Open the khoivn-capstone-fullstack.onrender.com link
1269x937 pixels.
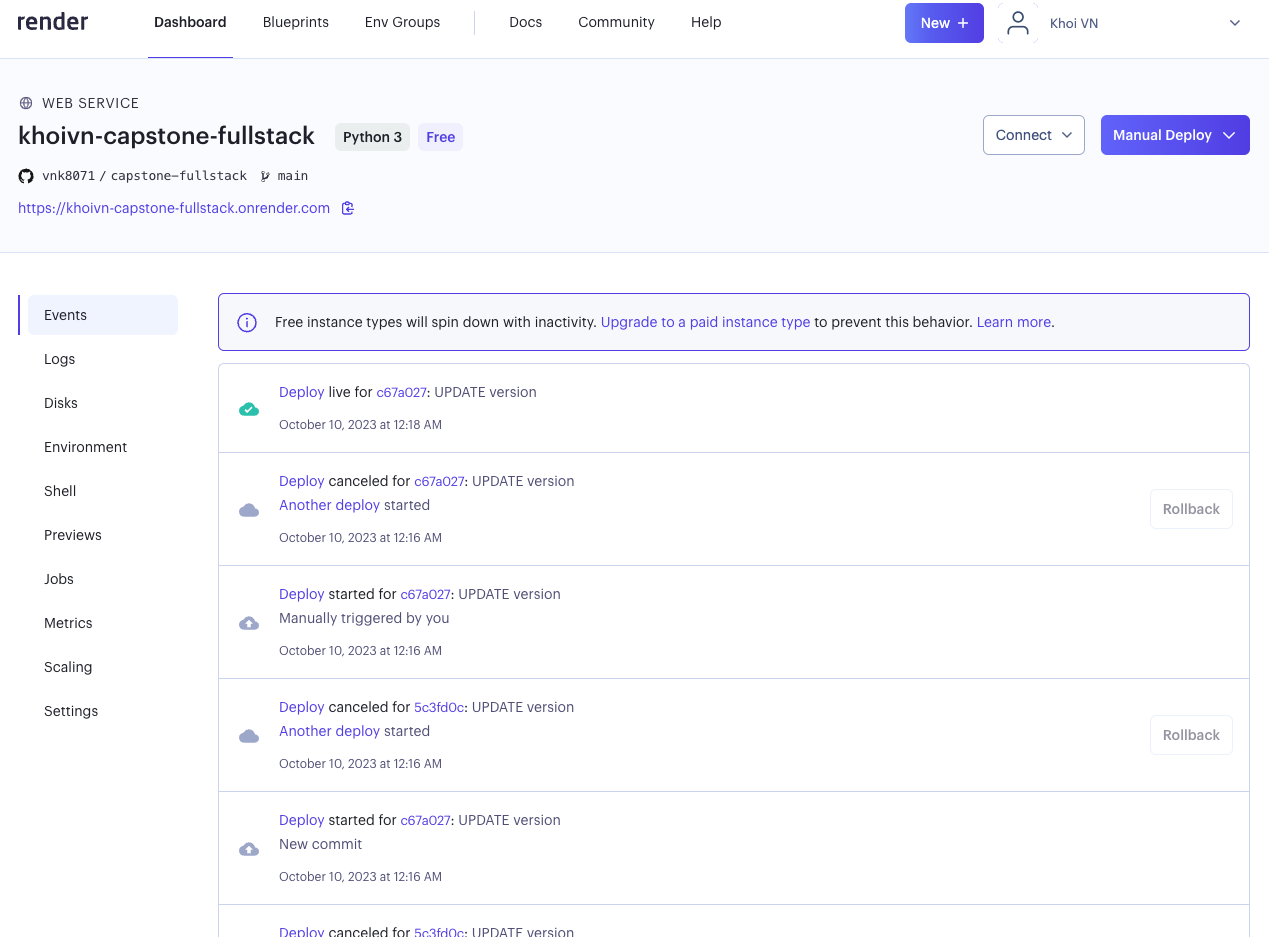pyautogui.click(x=174, y=208)
